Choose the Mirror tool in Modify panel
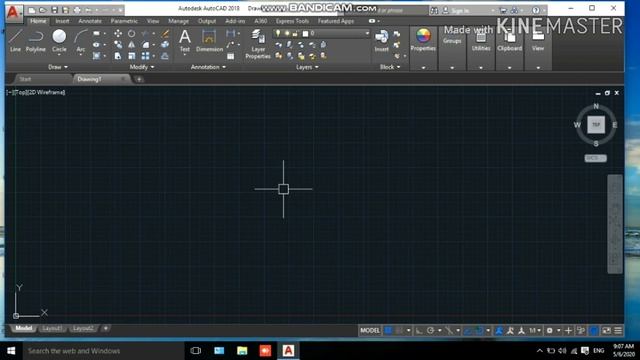640x360 pixels. [131, 44]
